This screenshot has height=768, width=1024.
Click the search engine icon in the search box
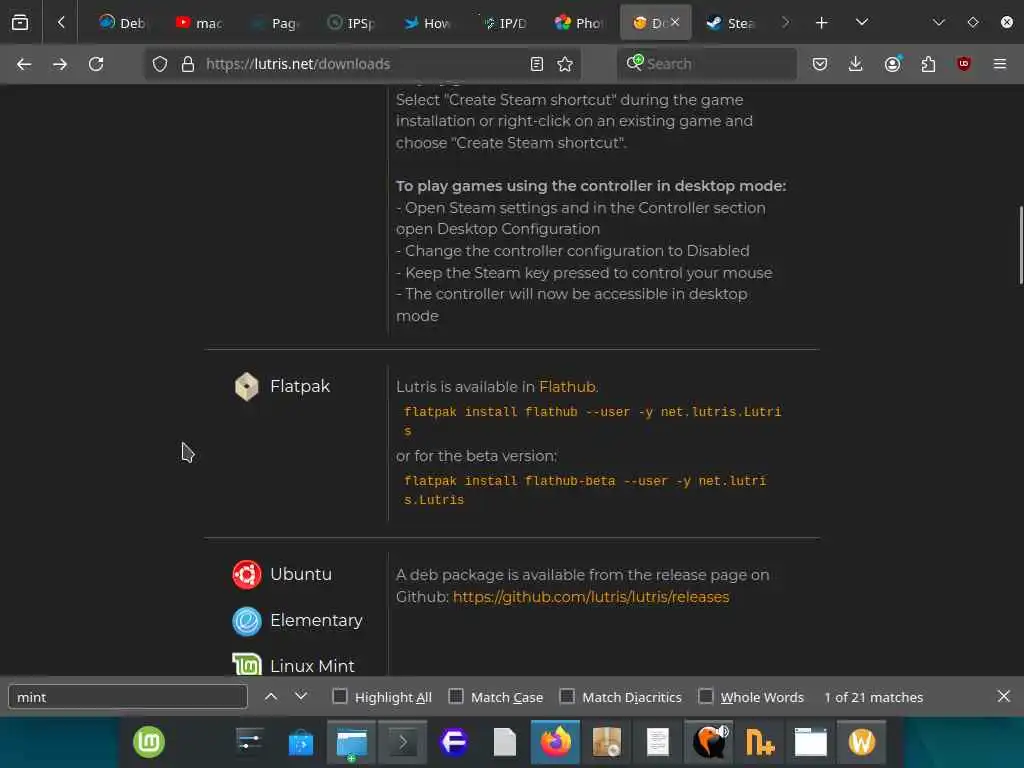tap(635, 63)
